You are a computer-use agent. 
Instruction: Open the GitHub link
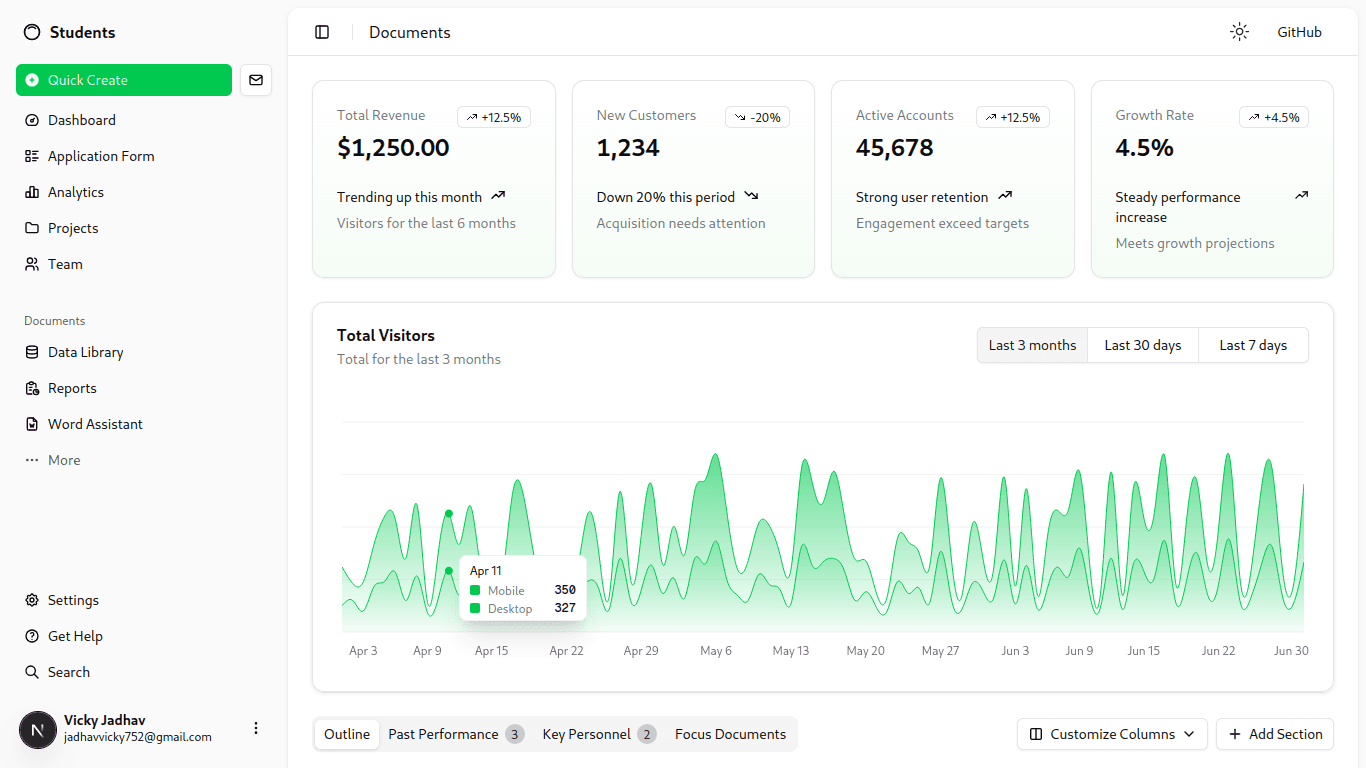point(1299,32)
